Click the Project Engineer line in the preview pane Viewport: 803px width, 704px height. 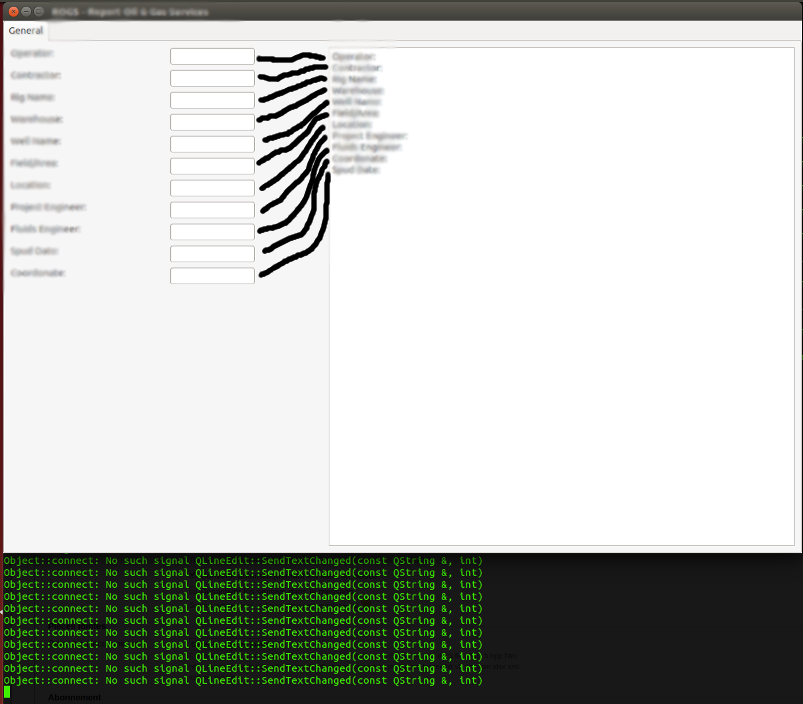[x=370, y=136]
